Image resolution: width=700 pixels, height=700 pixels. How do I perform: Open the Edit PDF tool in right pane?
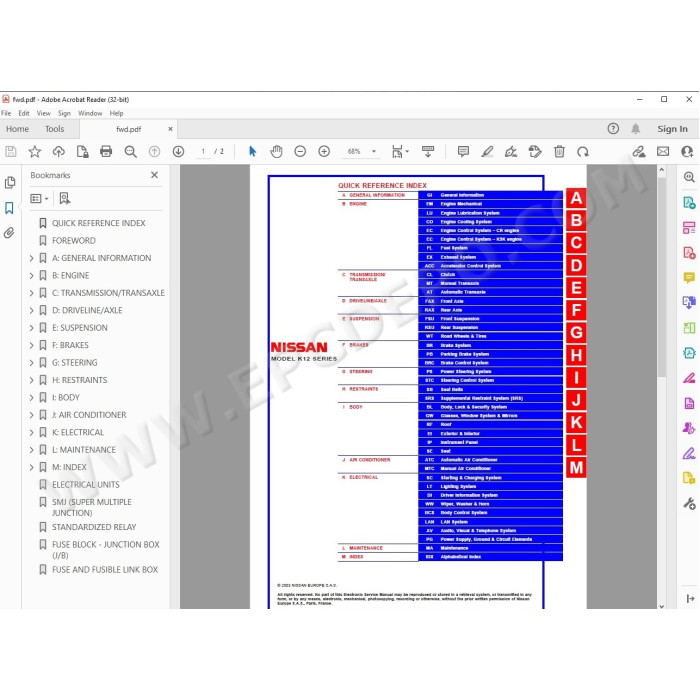click(x=689, y=229)
